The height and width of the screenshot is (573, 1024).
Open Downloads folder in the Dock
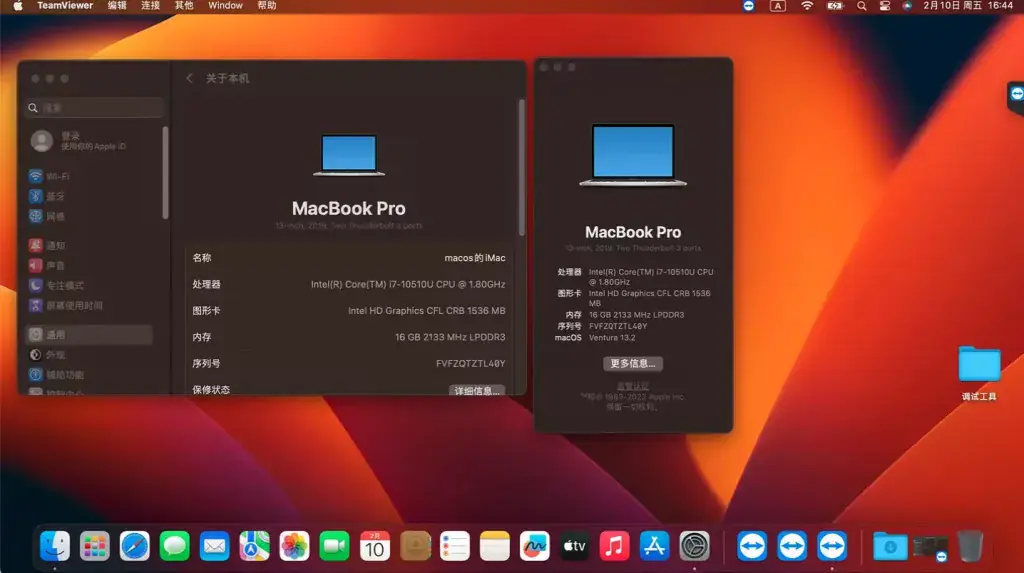(x=890, y=546)
